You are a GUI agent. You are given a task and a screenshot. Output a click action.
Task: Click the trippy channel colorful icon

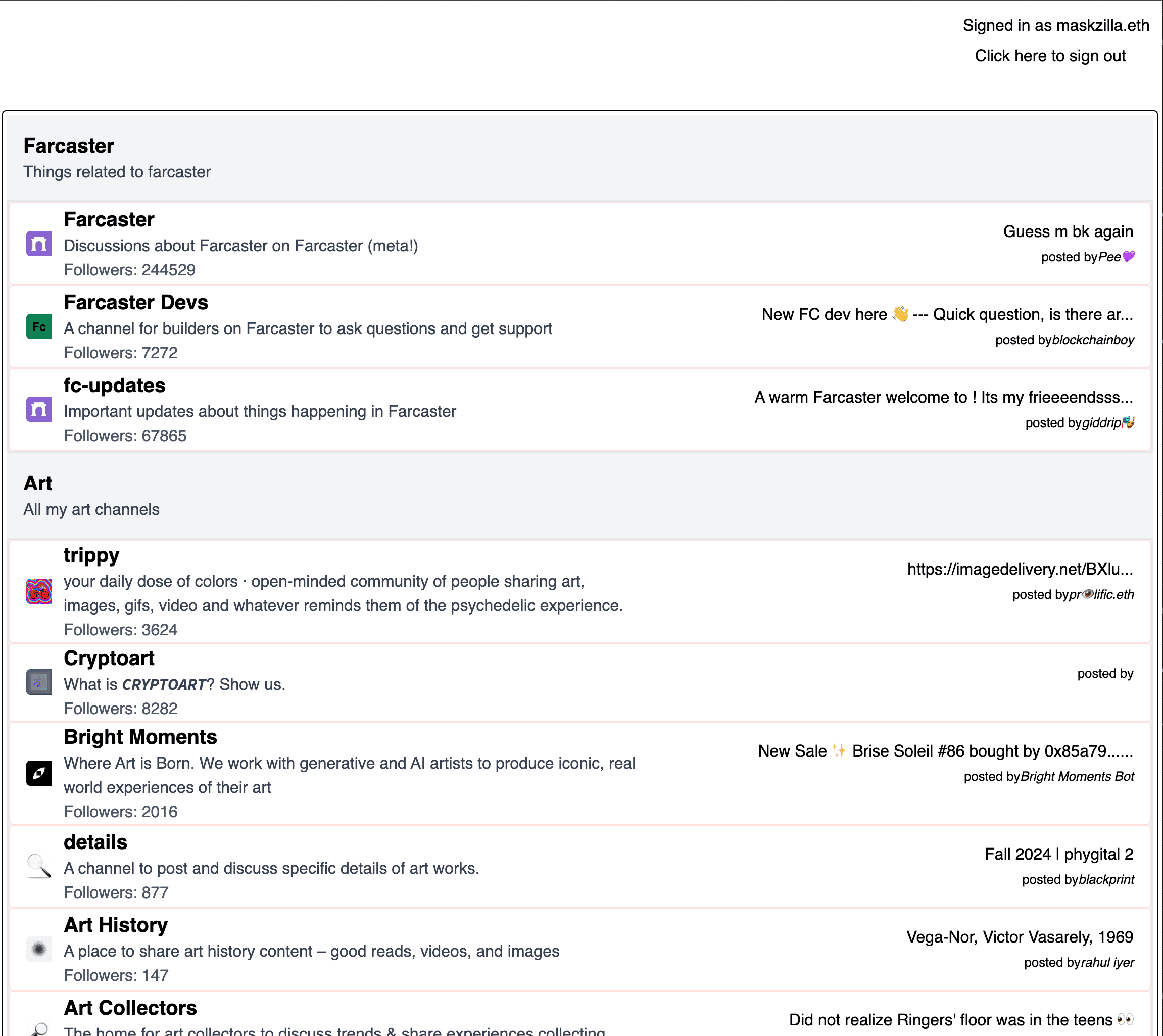[39, 591]
